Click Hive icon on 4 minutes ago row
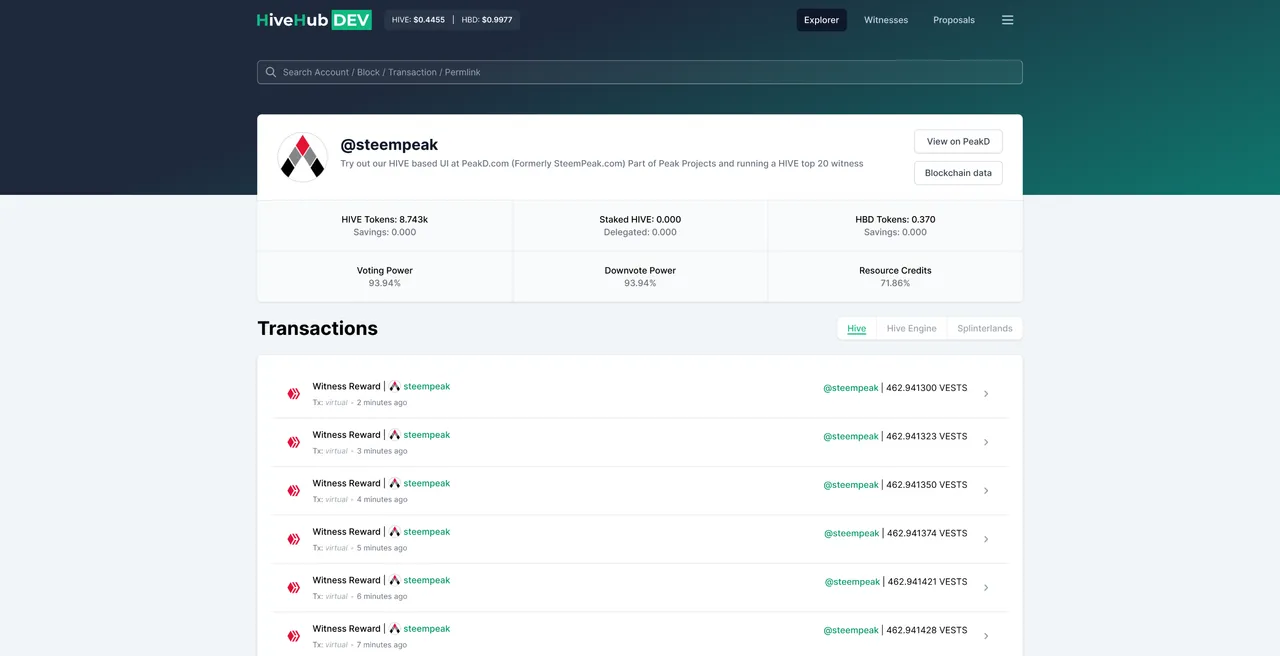This screenshot has height=656, width=1280. click(294, 491)
